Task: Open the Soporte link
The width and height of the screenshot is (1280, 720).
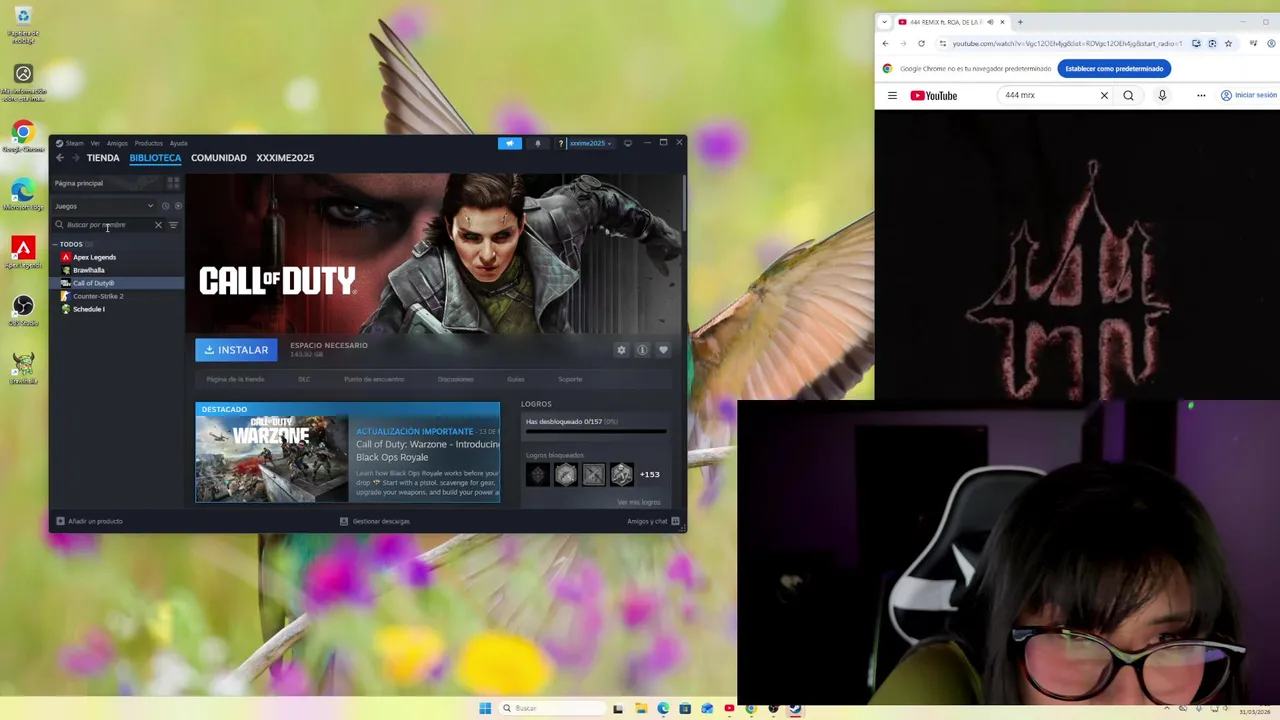Action: tap(570, 379)
